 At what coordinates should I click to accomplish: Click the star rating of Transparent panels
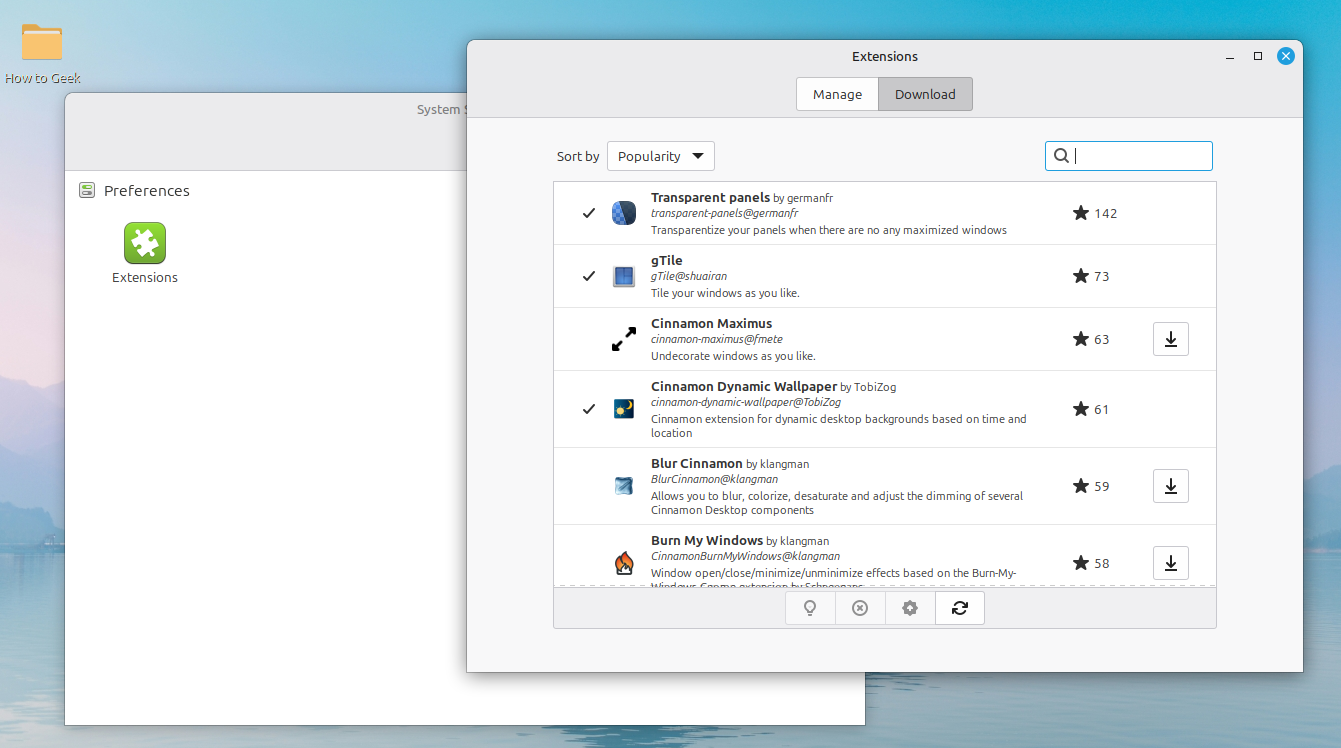1095,213
